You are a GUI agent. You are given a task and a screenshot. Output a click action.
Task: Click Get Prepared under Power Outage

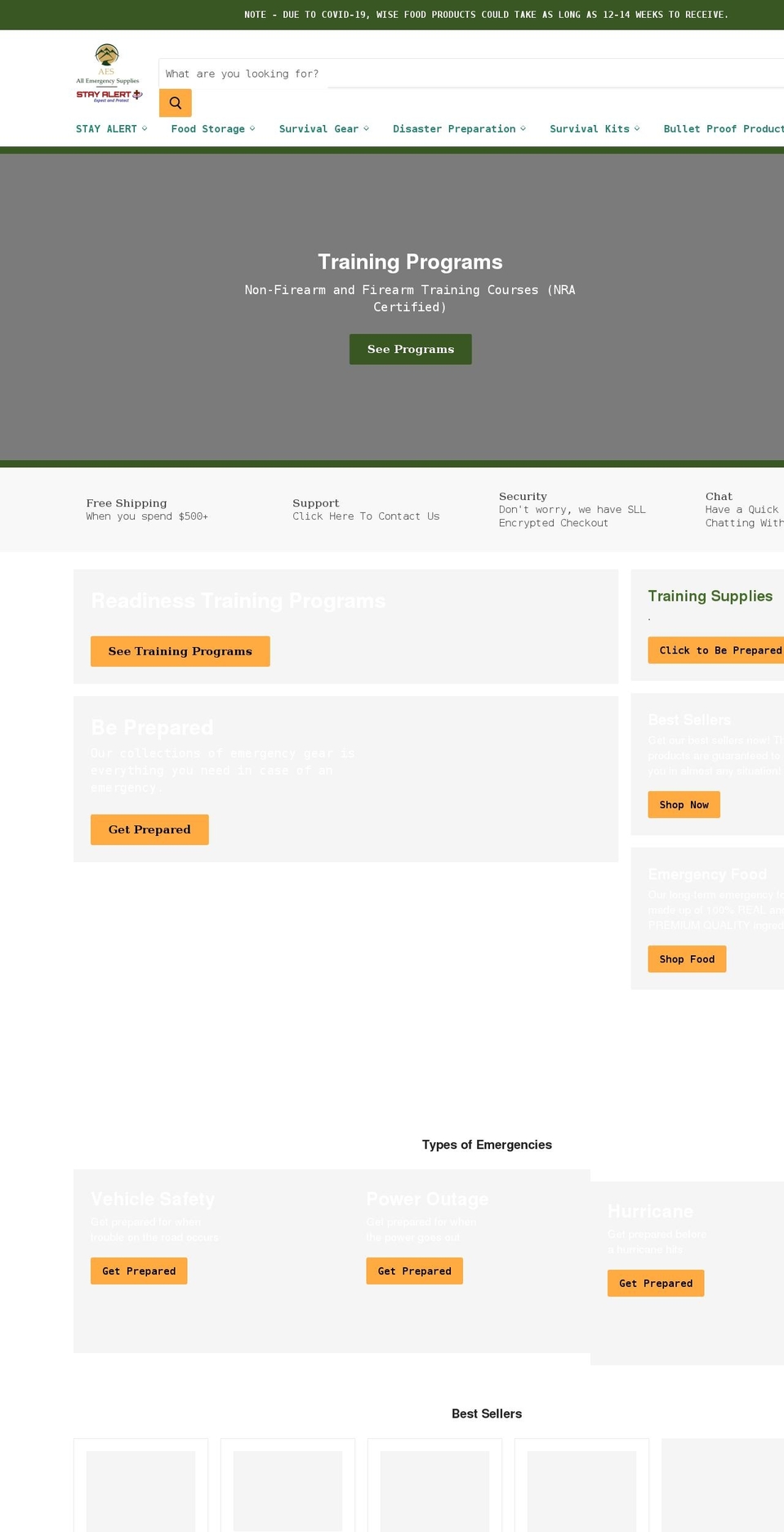tap(415, 1271)
